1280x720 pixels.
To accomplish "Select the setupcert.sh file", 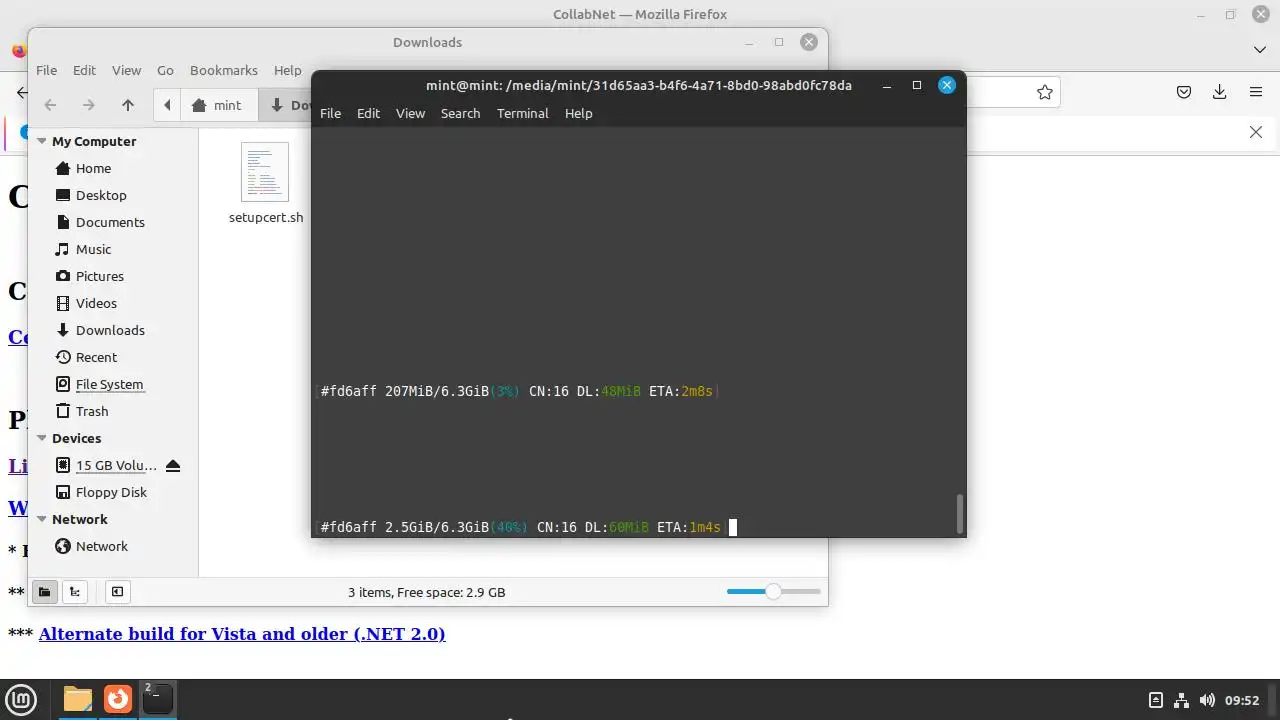I will [265, 184].
